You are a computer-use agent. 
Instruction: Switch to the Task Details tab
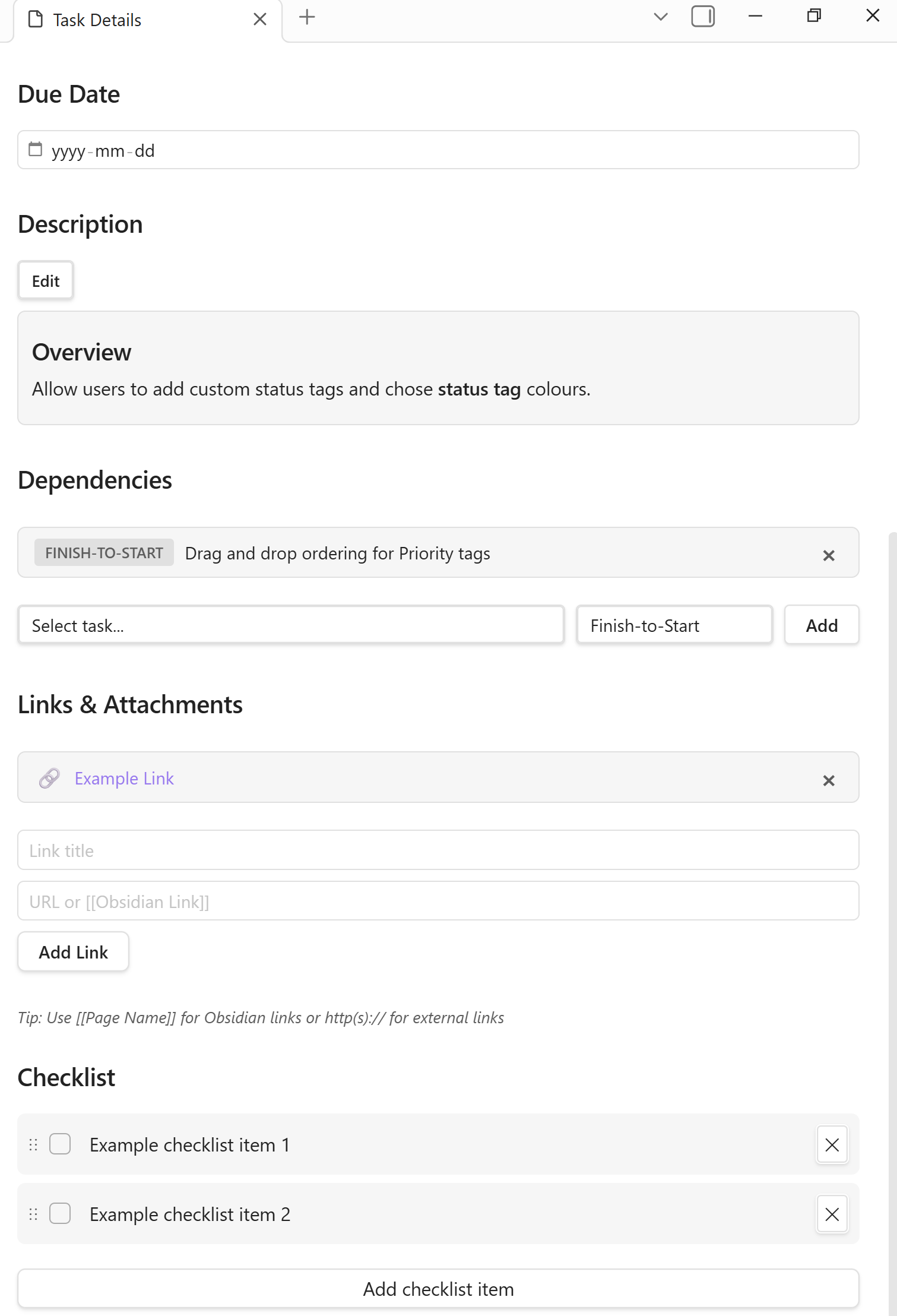(97, 20)
